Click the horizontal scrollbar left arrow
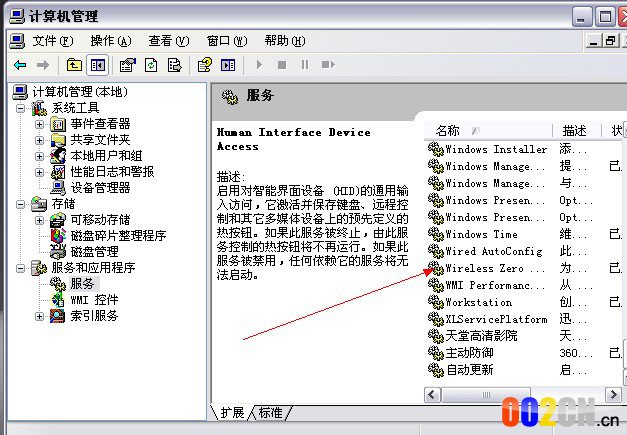Image resolution: width=627 pixels, height=435 pixels. pyautogui.click(x=432, y=395)
